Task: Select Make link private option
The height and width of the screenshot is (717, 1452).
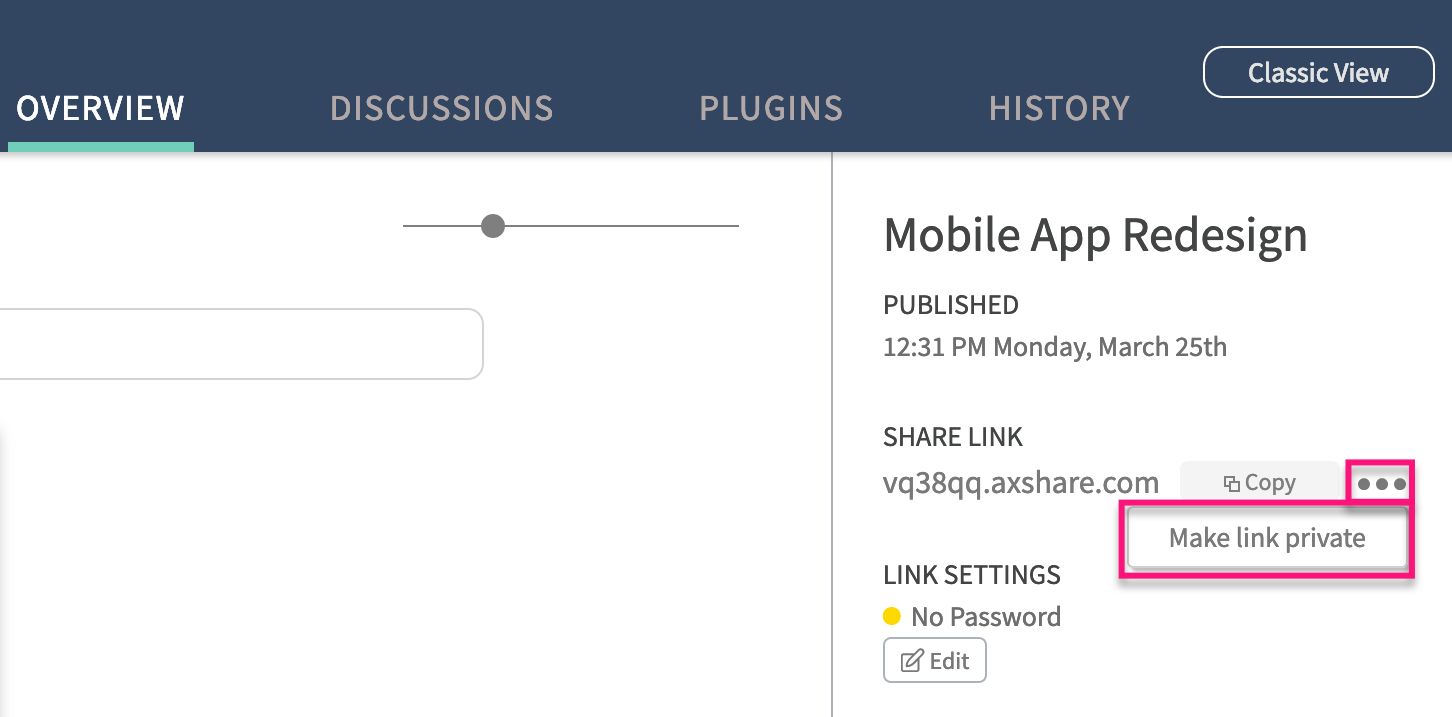Action: tap(1267, 538)
